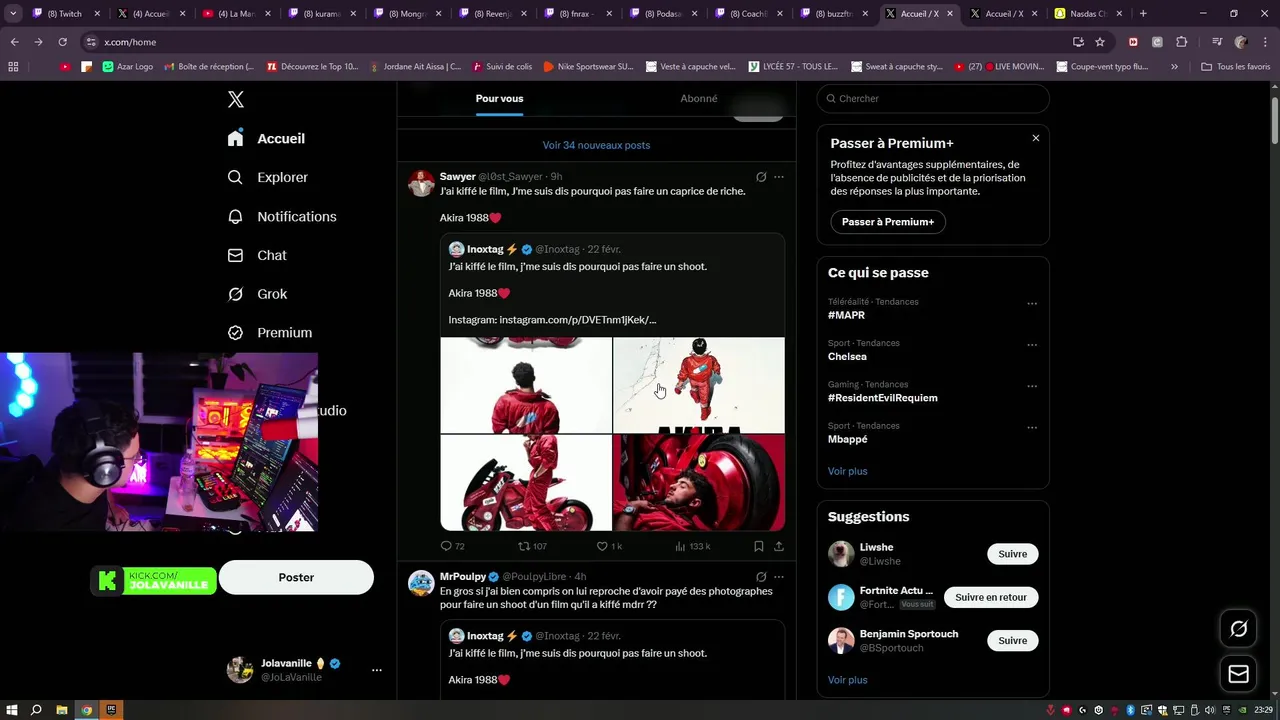View post stats showing 133 k

[693, 546]
